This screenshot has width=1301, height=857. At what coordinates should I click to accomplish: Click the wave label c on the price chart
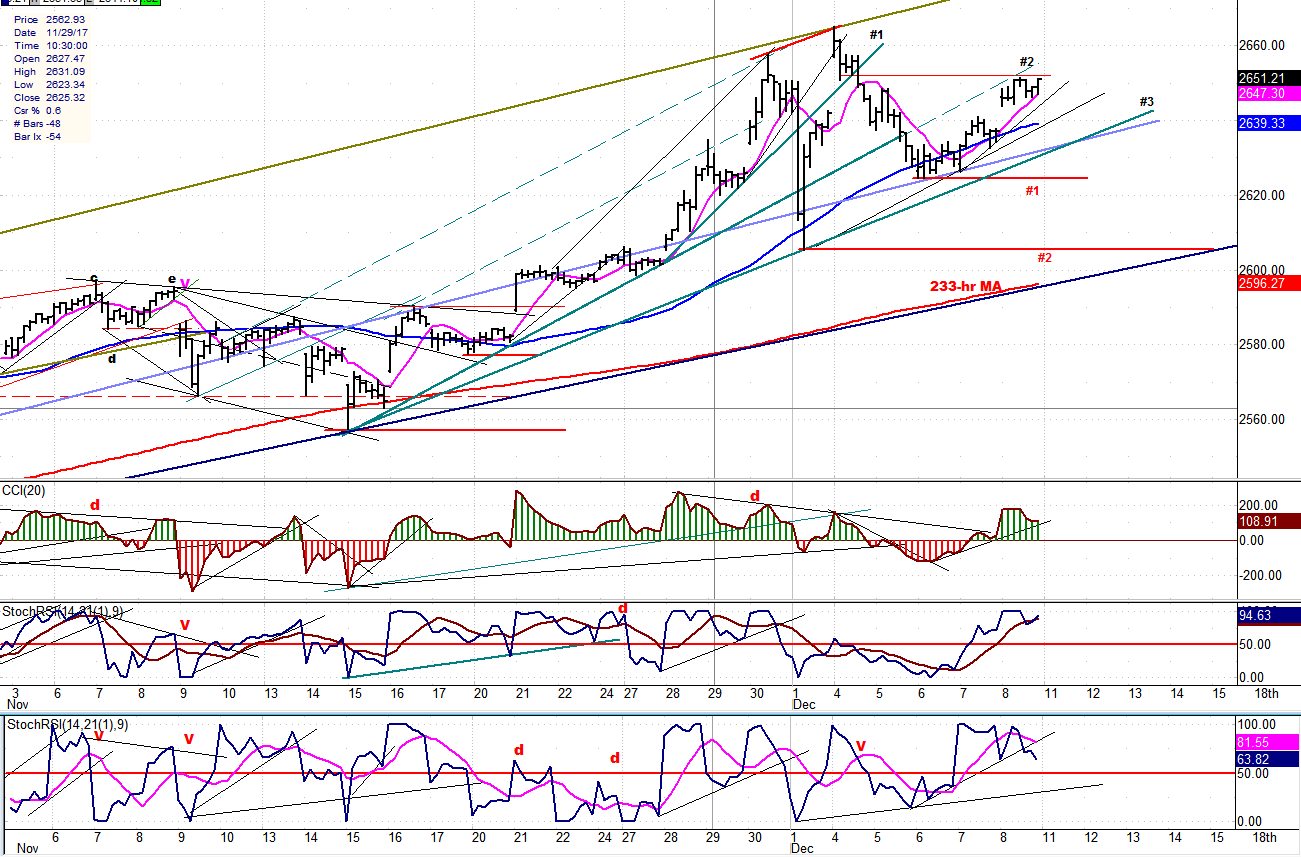point(94,279)
